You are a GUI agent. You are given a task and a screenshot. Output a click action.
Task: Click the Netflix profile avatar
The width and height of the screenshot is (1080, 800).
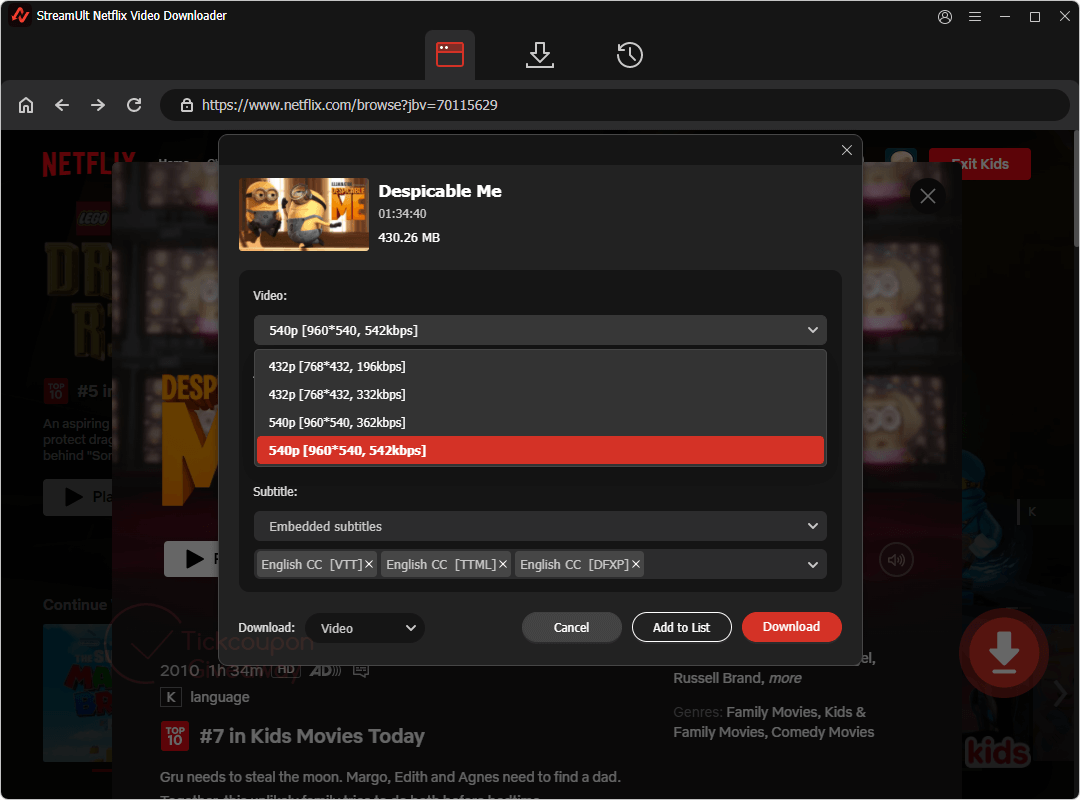[x=901, y=157]
